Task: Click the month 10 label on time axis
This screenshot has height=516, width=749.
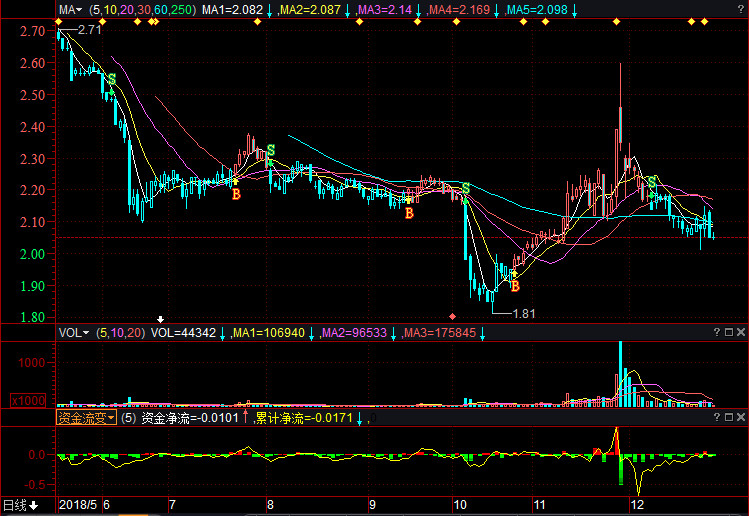Action: [x=460, y=505]
